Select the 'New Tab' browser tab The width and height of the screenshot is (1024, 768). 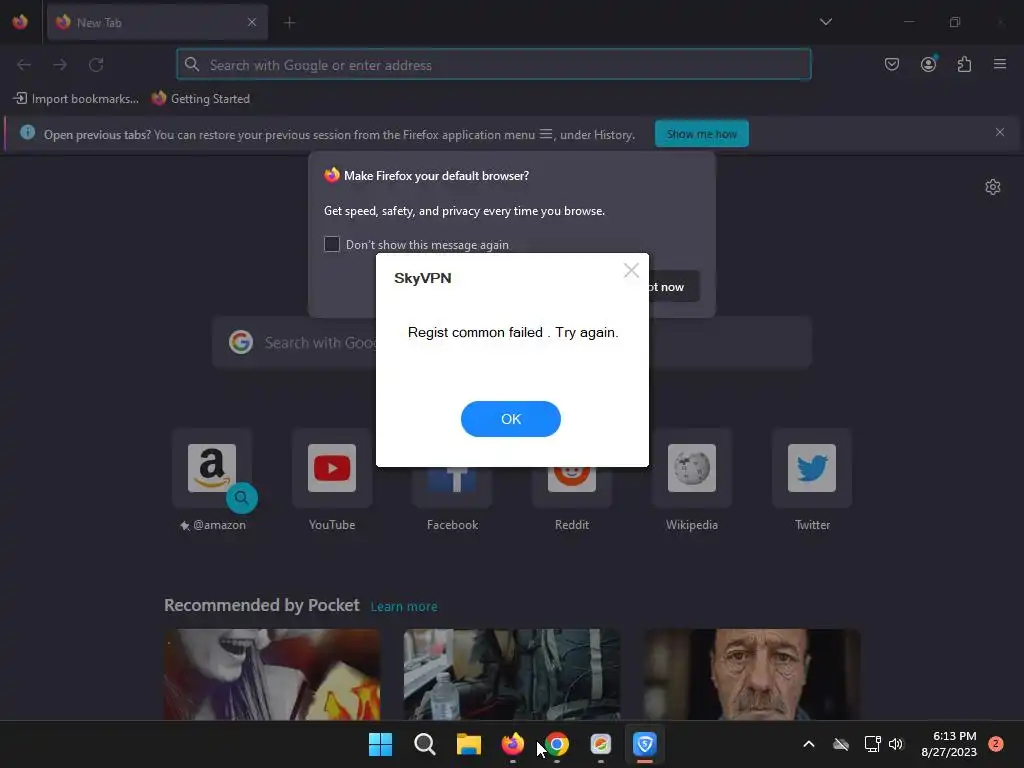[157, 22]
